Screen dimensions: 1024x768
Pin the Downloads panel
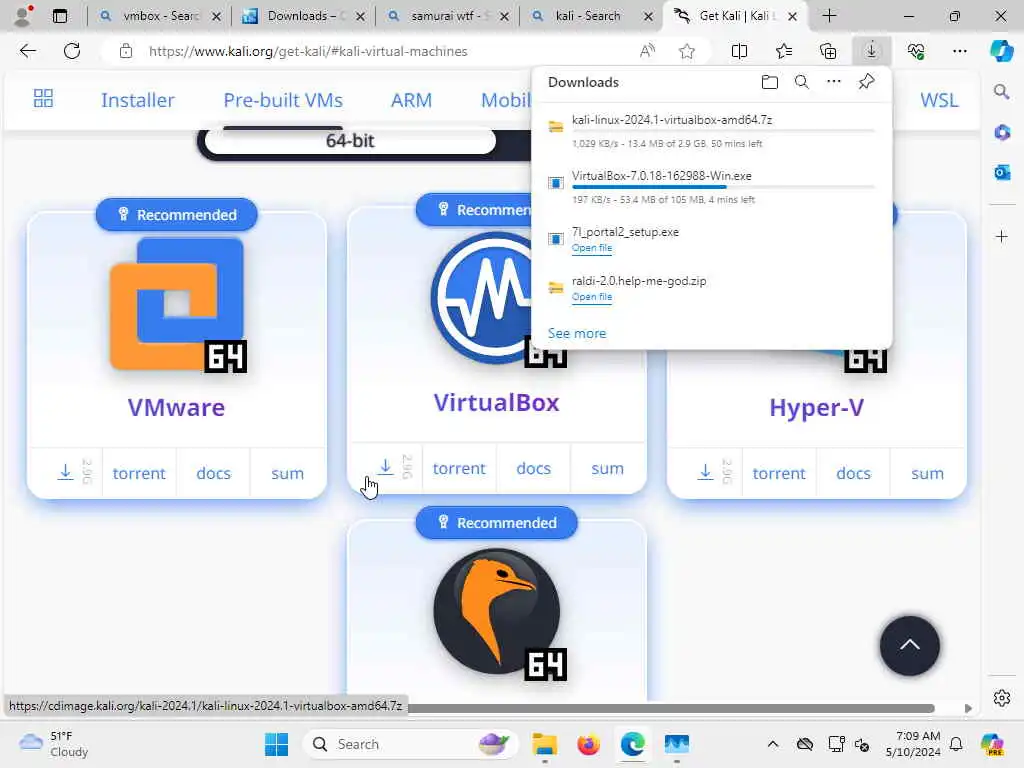[x=867, y=82]
